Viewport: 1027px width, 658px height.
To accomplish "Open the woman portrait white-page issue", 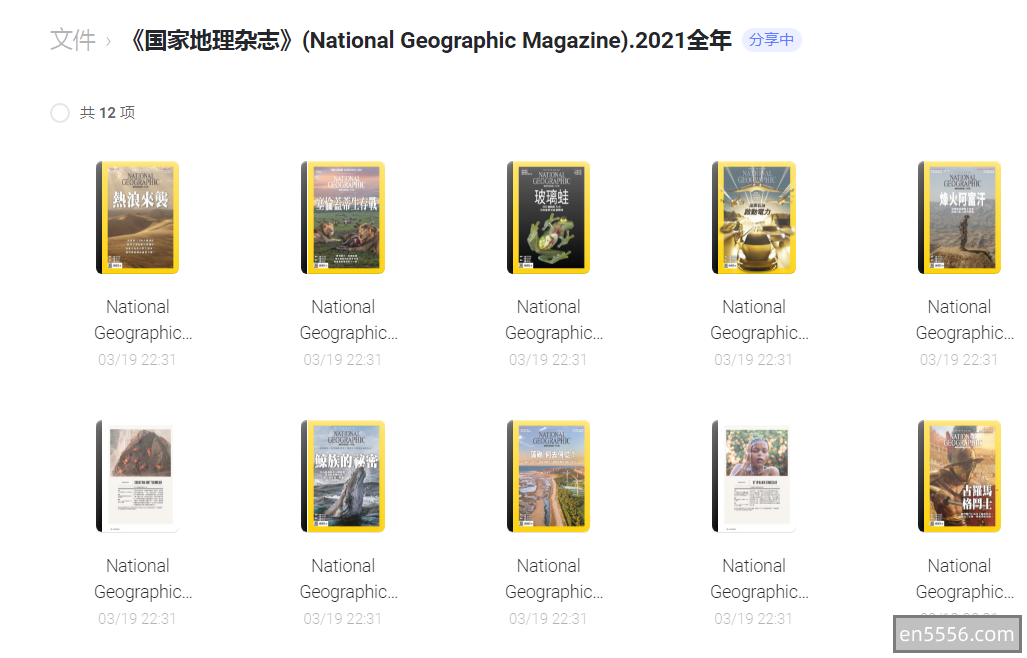I will (x=754, y=476).
